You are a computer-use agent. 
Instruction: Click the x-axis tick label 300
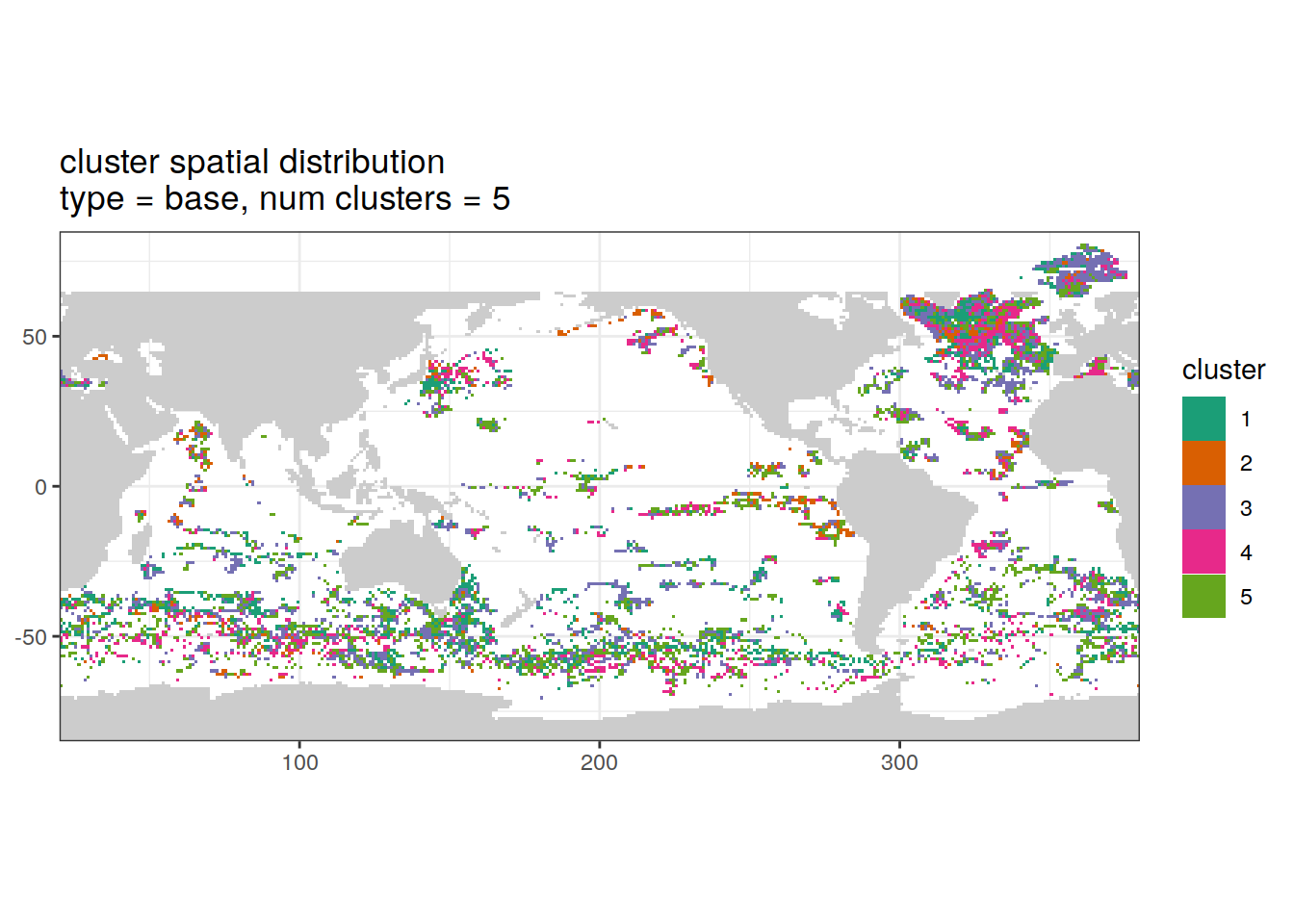pyautogui.click(x=899, y=763)
